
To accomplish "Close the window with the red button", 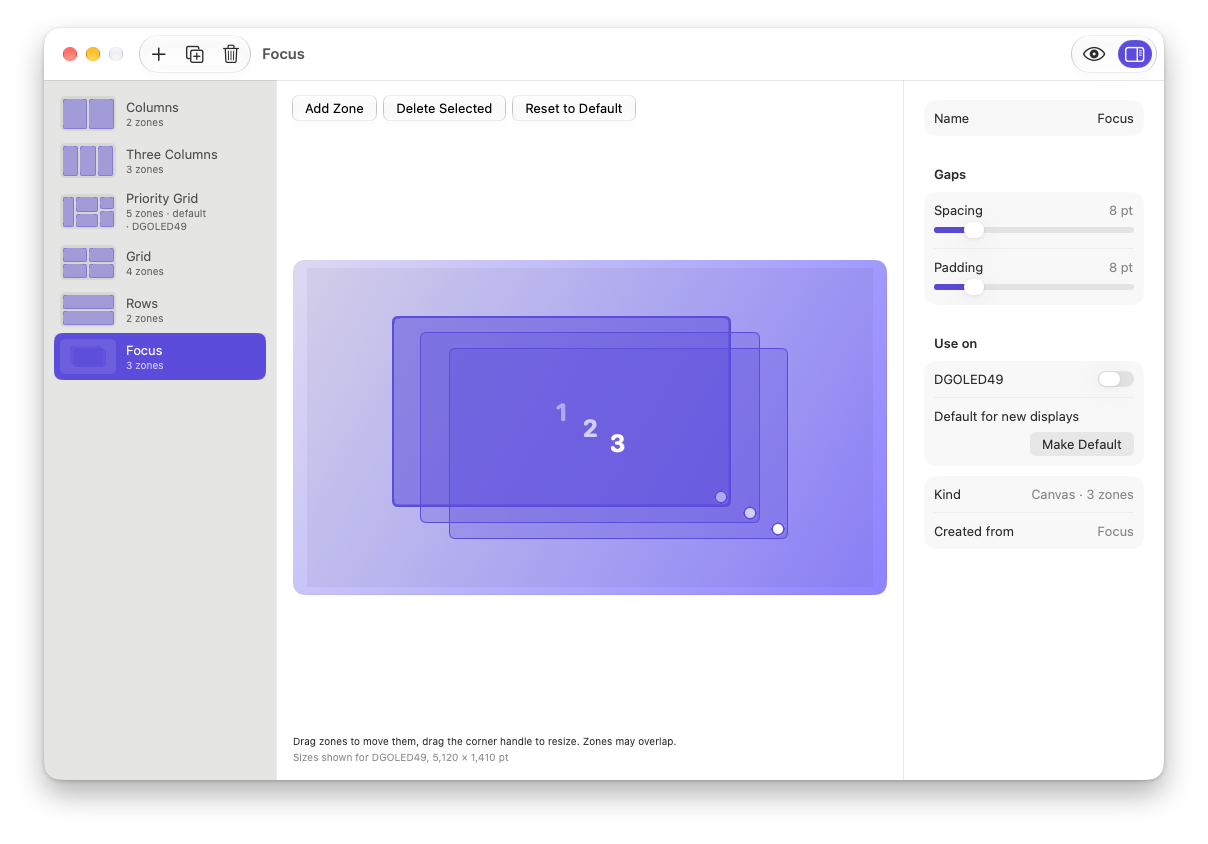I will [x=70, y=54].
